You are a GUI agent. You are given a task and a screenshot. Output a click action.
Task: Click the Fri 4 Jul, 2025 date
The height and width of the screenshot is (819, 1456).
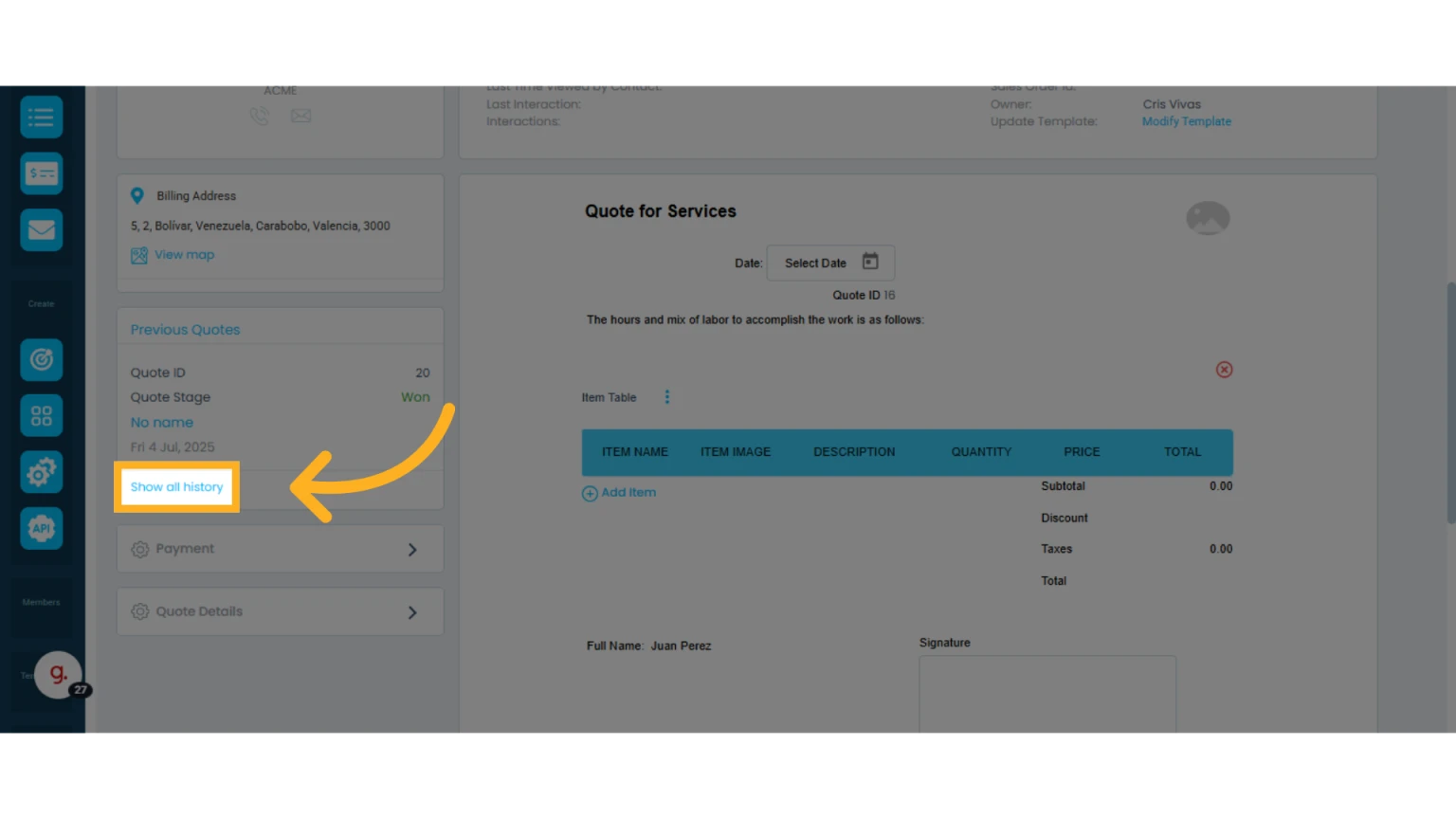pos(173,447)
